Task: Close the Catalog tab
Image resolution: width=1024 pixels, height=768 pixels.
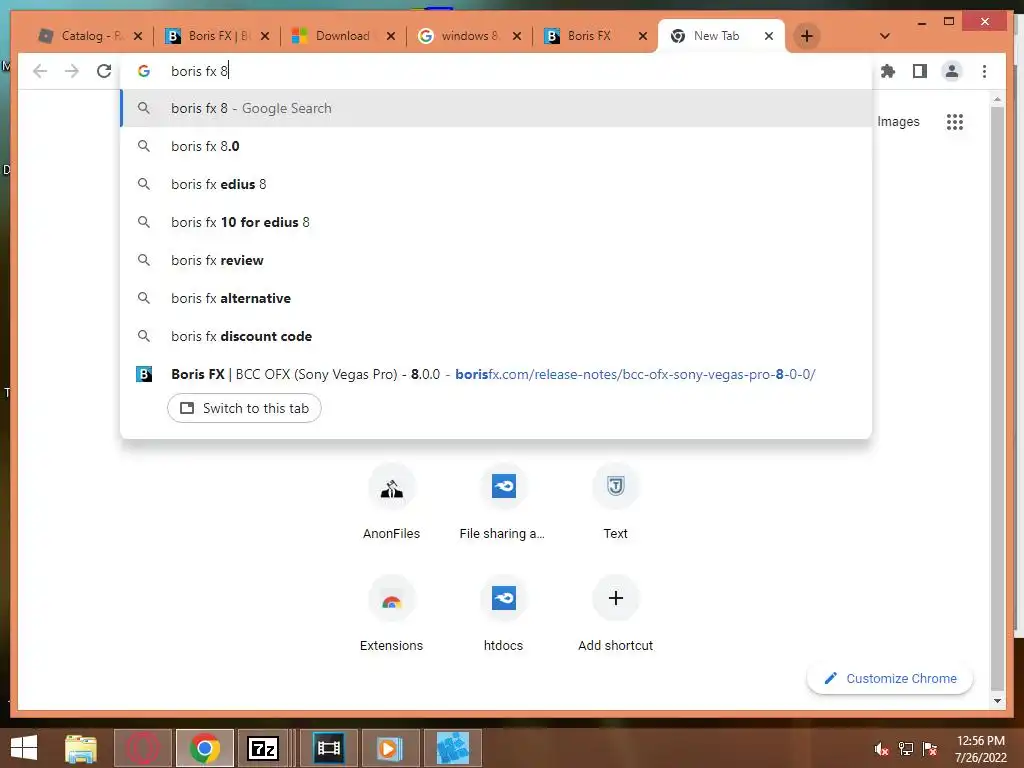Action: coord(138,36)
